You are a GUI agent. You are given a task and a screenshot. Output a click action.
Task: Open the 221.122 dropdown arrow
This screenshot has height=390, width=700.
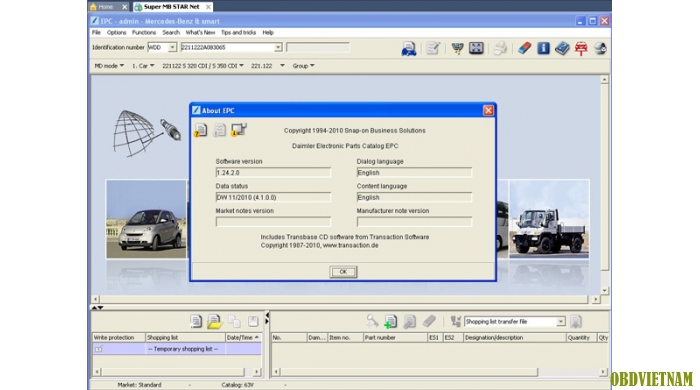click(x=282, y=66)
